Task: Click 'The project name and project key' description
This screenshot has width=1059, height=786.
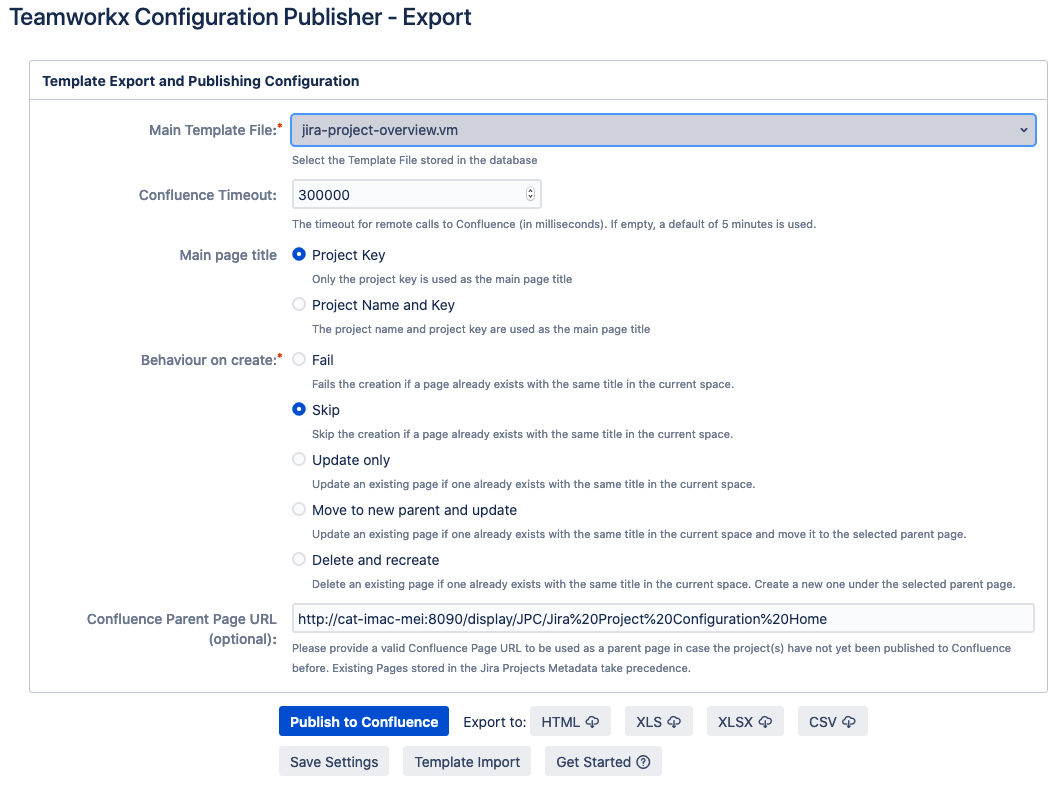Action: [481, 329]
